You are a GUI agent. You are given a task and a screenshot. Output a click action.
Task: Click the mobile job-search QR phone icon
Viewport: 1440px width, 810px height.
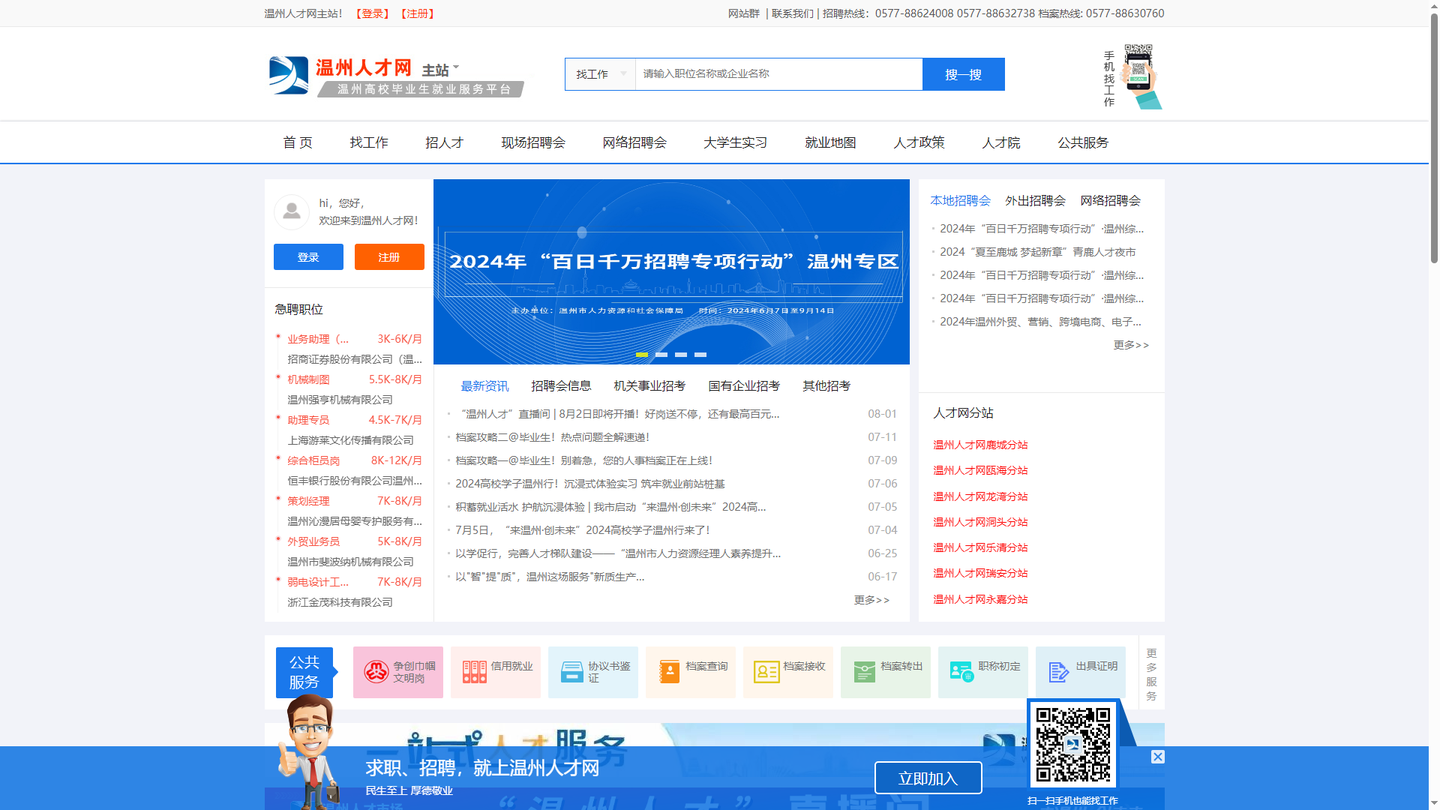1141,76
